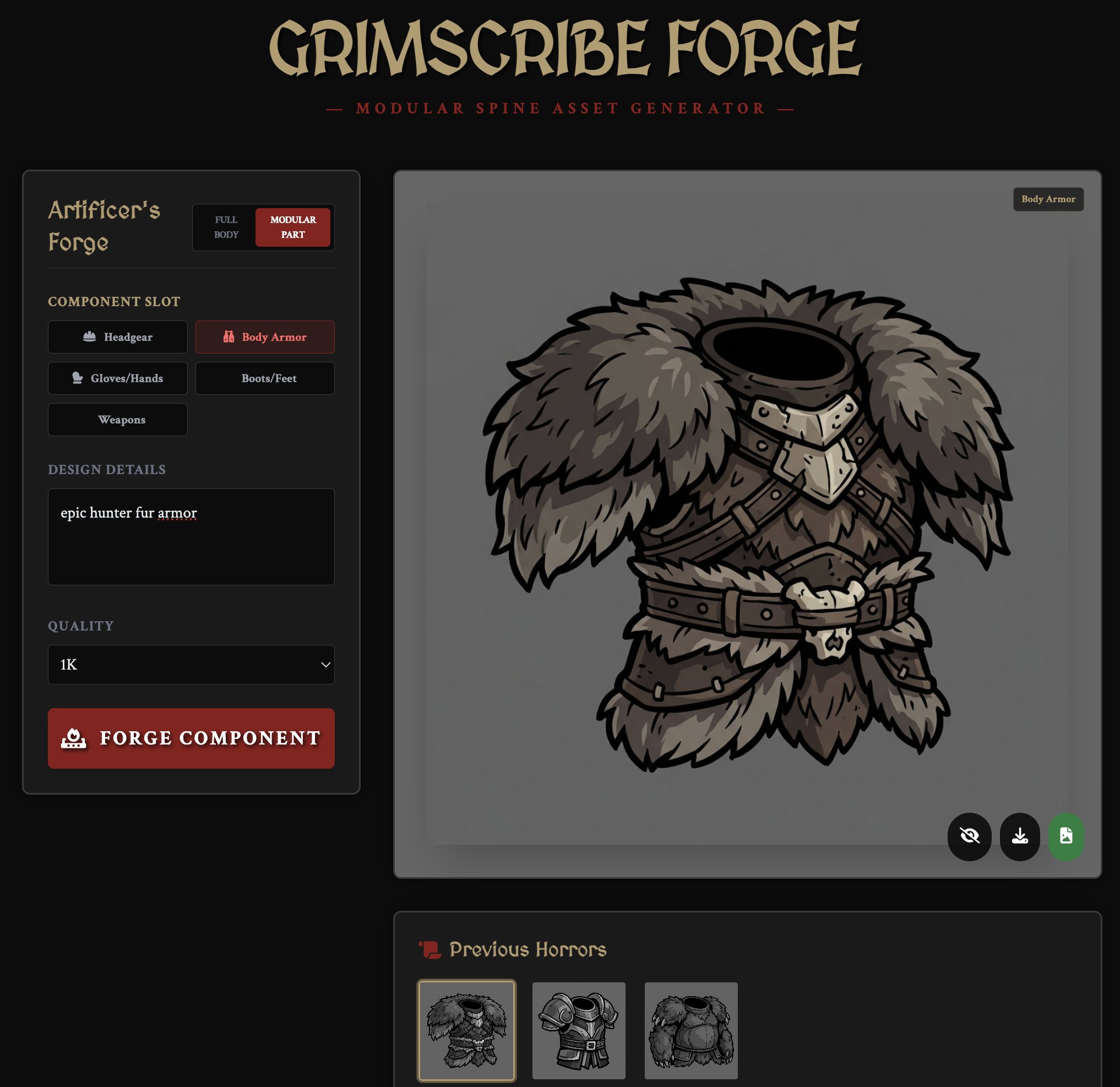
Task: Open the plate armor thumbnail
Action: coord(578,1030)
